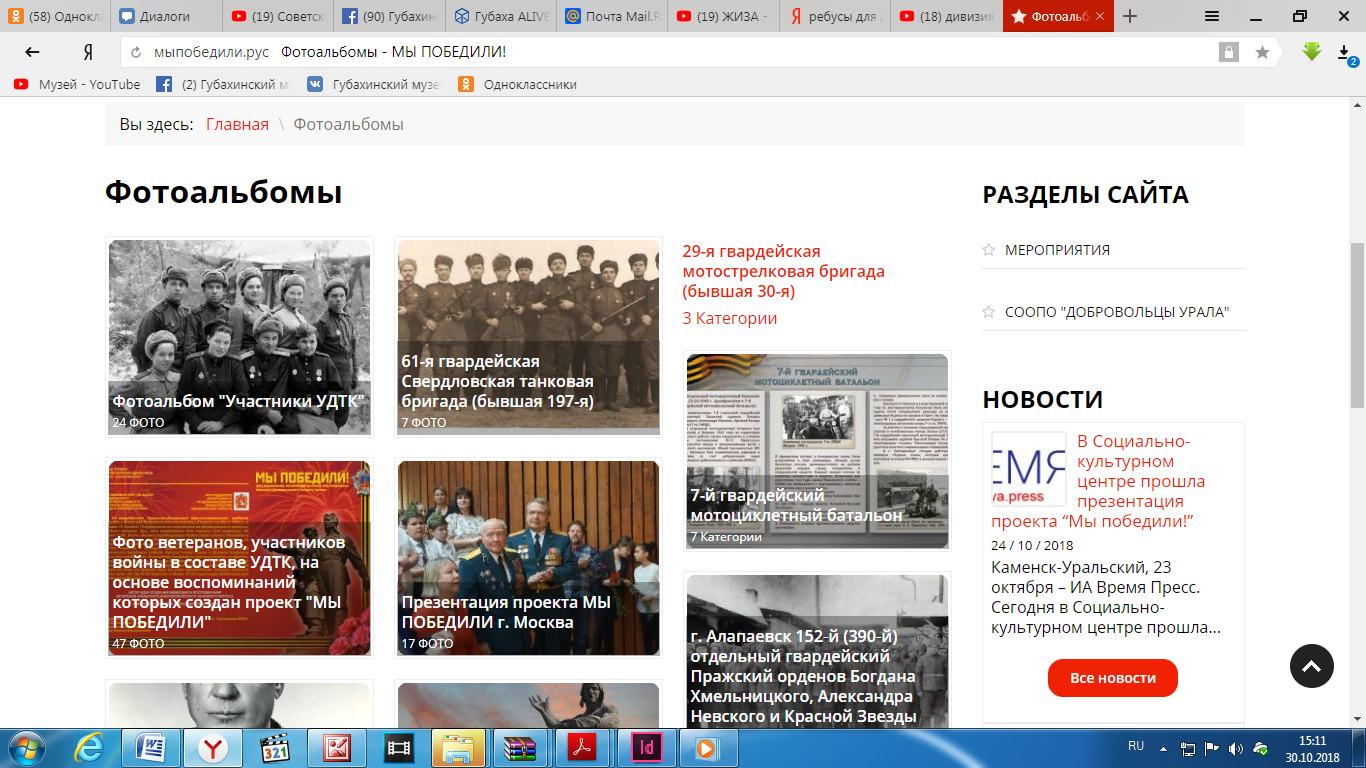Open 61-я гвардейская Свердловская танковая бригада album
Image resolution: width=1366 pixels, height=768 pixels.
528,337
